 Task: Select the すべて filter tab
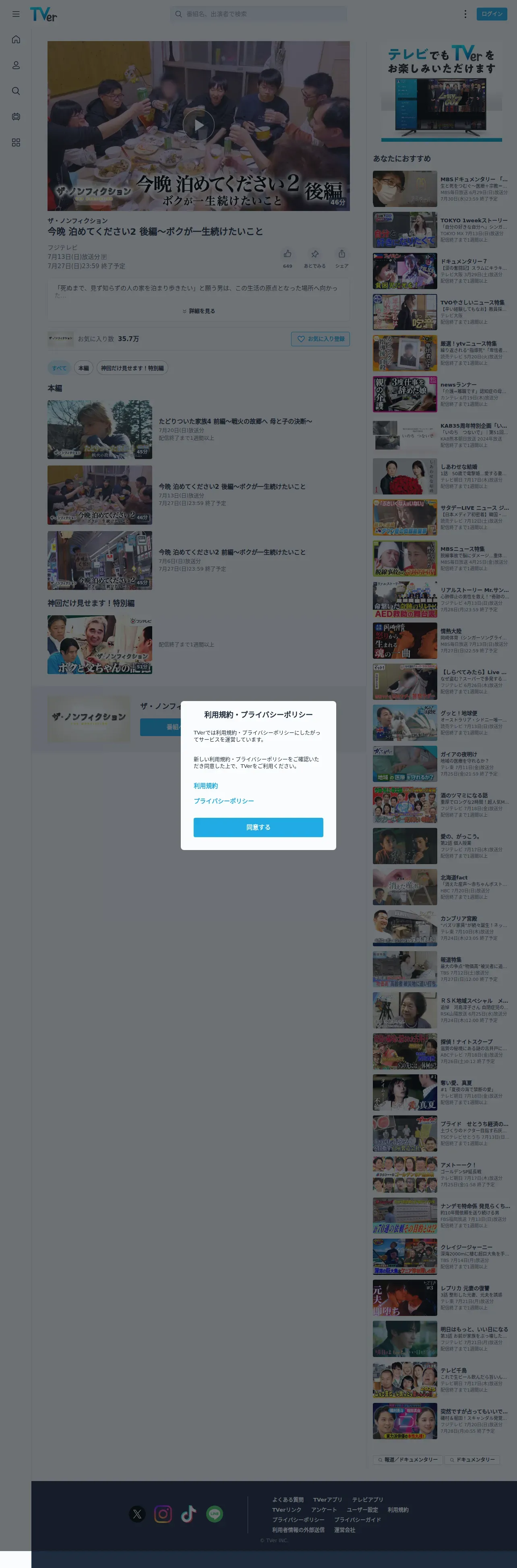(x=59, y=368)
